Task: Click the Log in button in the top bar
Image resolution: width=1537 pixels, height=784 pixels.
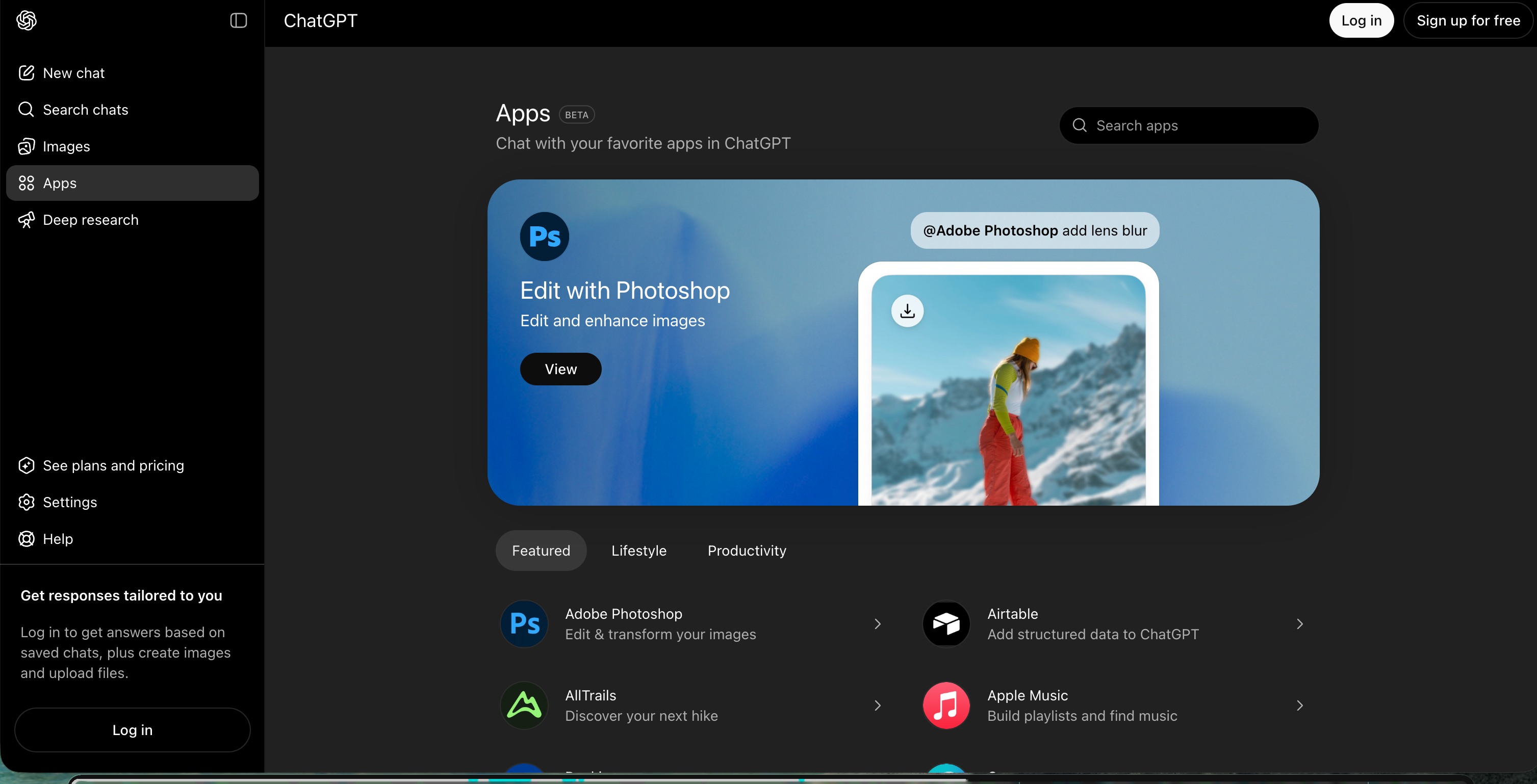Action: point(1361,21)
